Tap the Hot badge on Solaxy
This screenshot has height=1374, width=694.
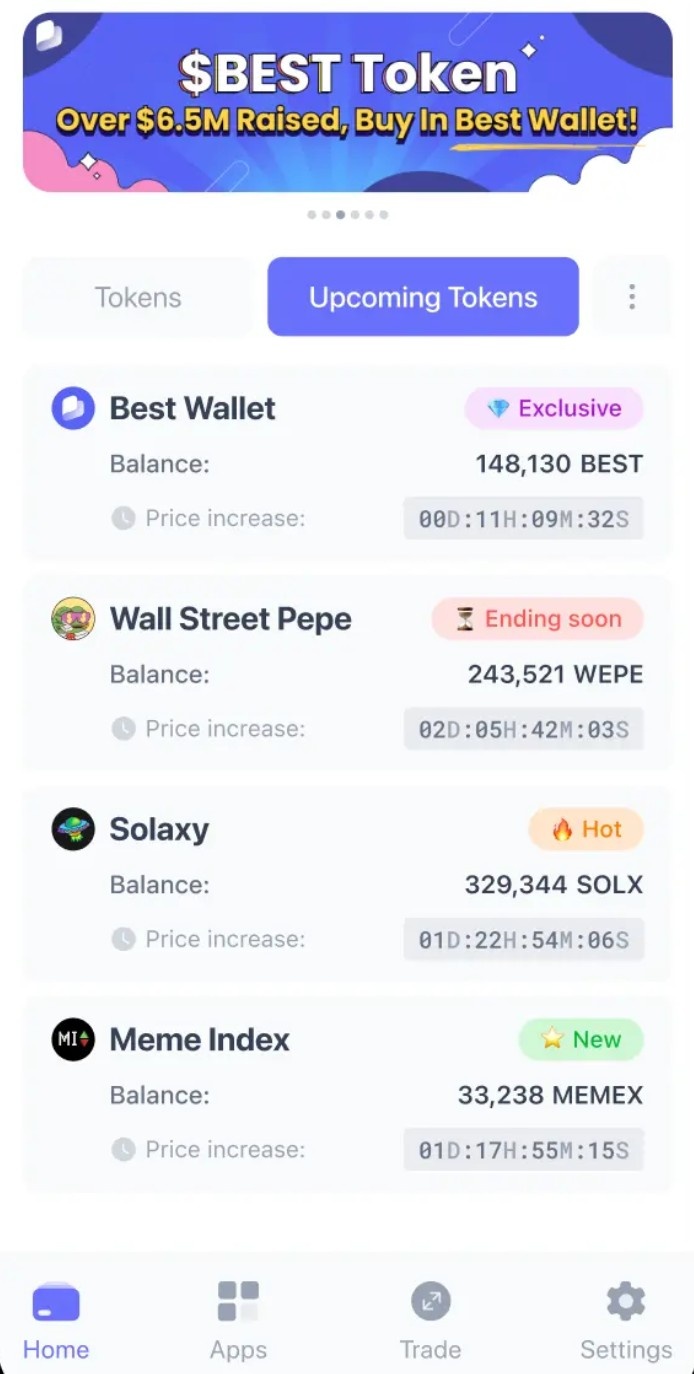[x=586, y=829]
